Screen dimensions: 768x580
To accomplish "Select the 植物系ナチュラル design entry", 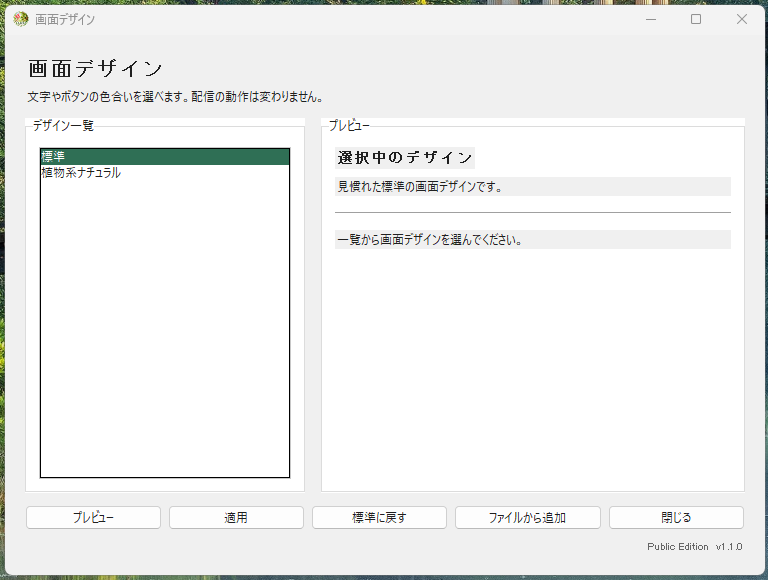I will tap(165, 173).
